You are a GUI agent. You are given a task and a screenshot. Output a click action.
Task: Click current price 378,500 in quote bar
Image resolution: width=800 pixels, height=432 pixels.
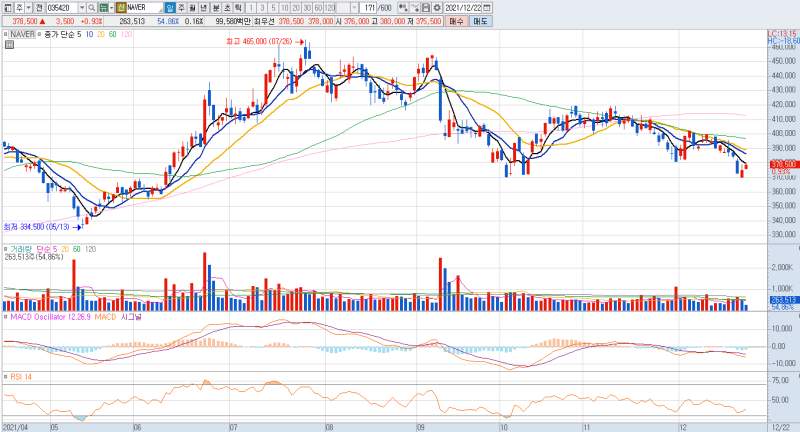pos(25,21)
